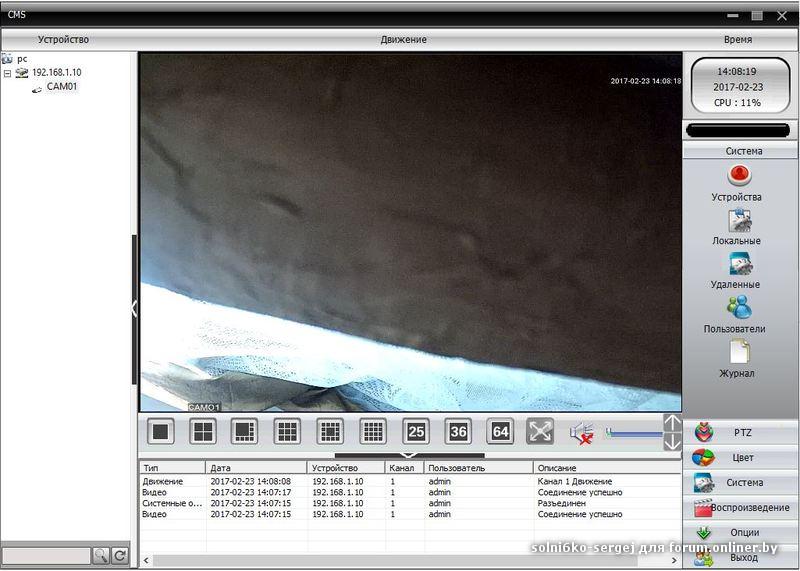
Task: Select the Движение log row
Action: [x=410, y=481]
